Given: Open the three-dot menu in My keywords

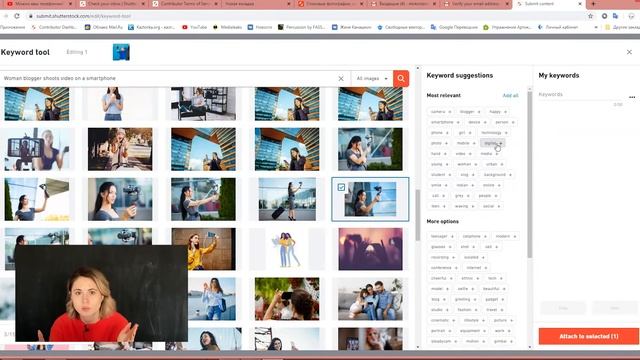Looking at the screenshot, I should 632,97.
